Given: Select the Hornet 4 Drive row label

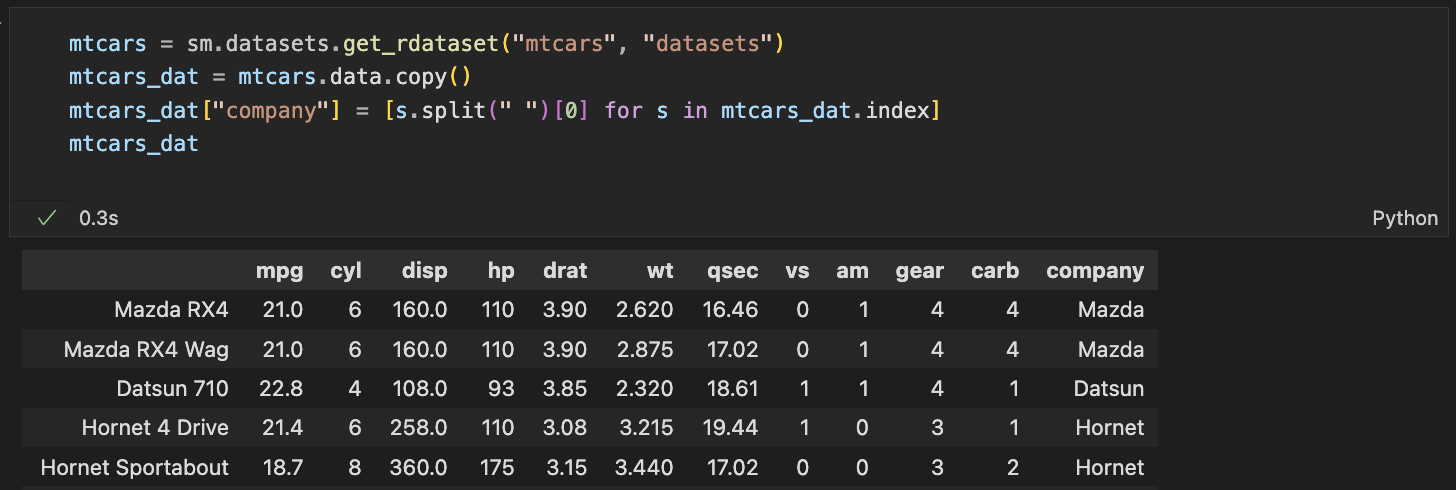Looking at the screenshot, I should 155,428.
